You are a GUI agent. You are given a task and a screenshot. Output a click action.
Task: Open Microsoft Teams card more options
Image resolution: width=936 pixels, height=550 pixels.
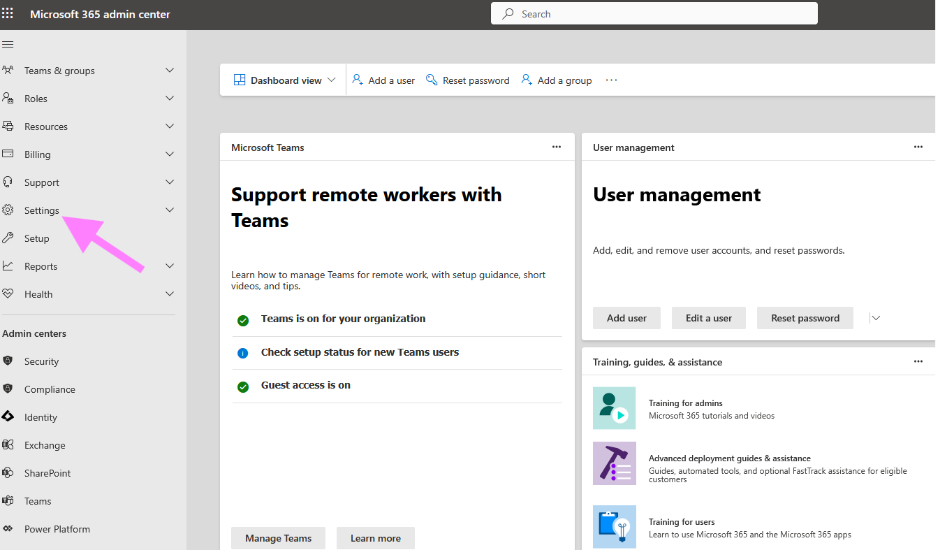click(x=556, y=147)
